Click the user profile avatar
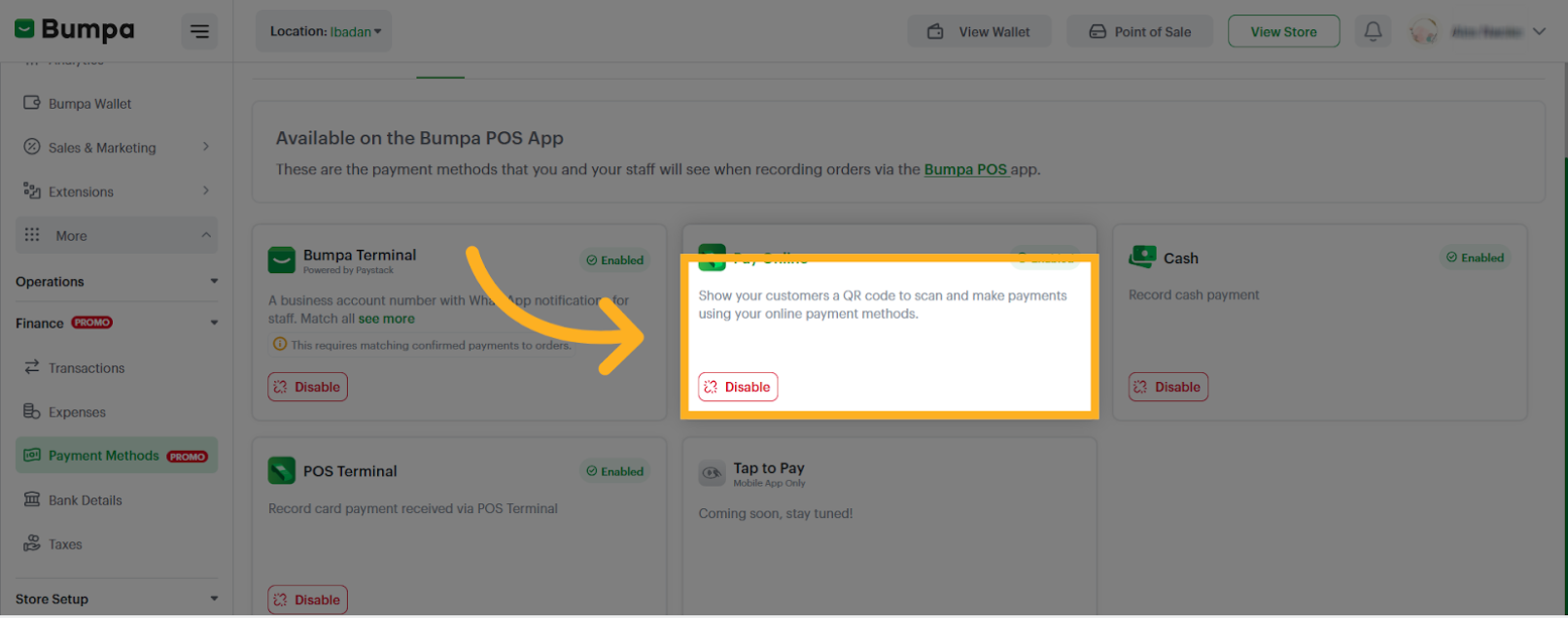Image resolution: width=1568 pixels, height=618 pixels. pyautogui.click(x=1424, y=31)
